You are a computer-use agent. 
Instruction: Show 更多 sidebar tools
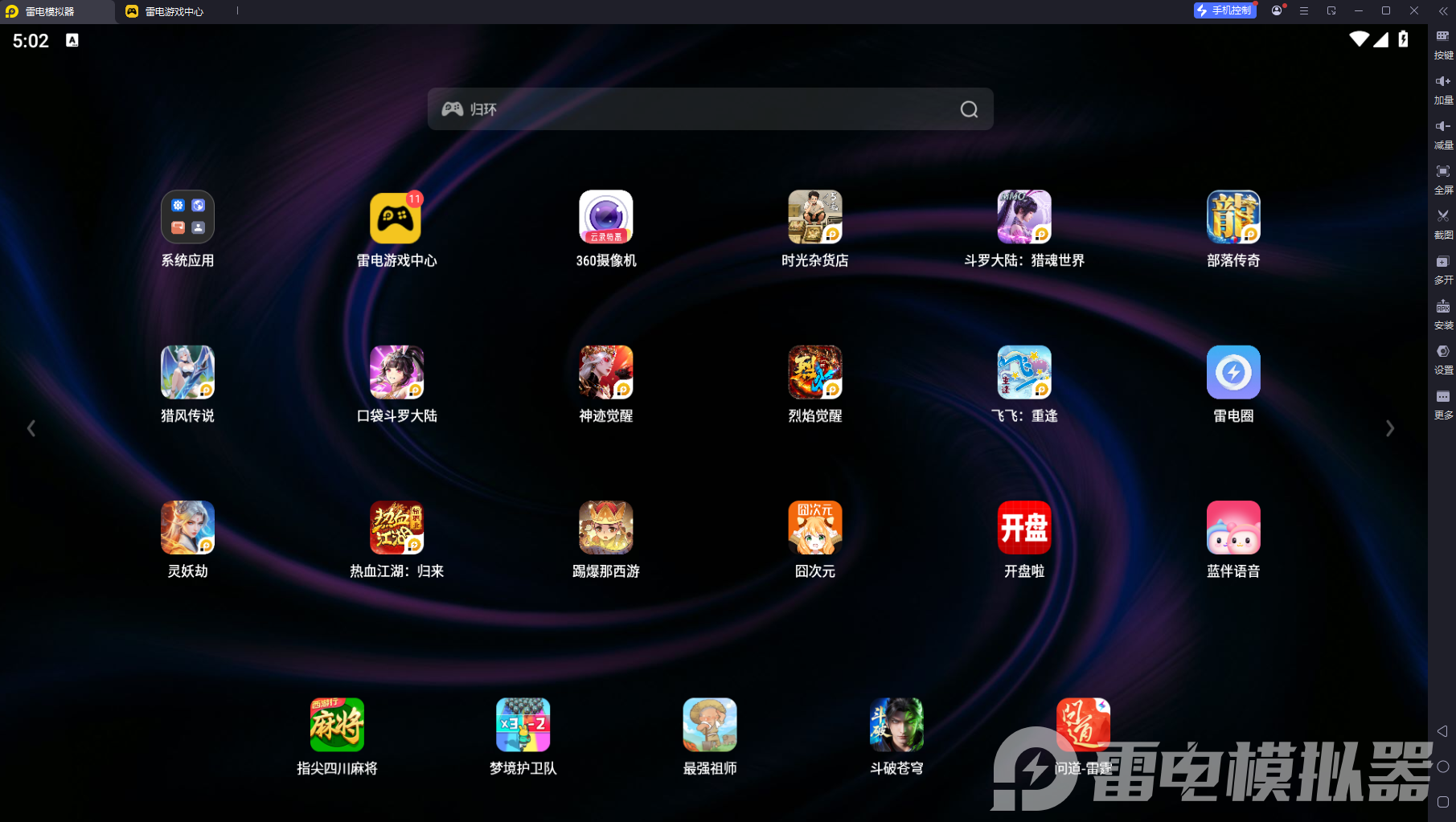[x=1443, y=404]
